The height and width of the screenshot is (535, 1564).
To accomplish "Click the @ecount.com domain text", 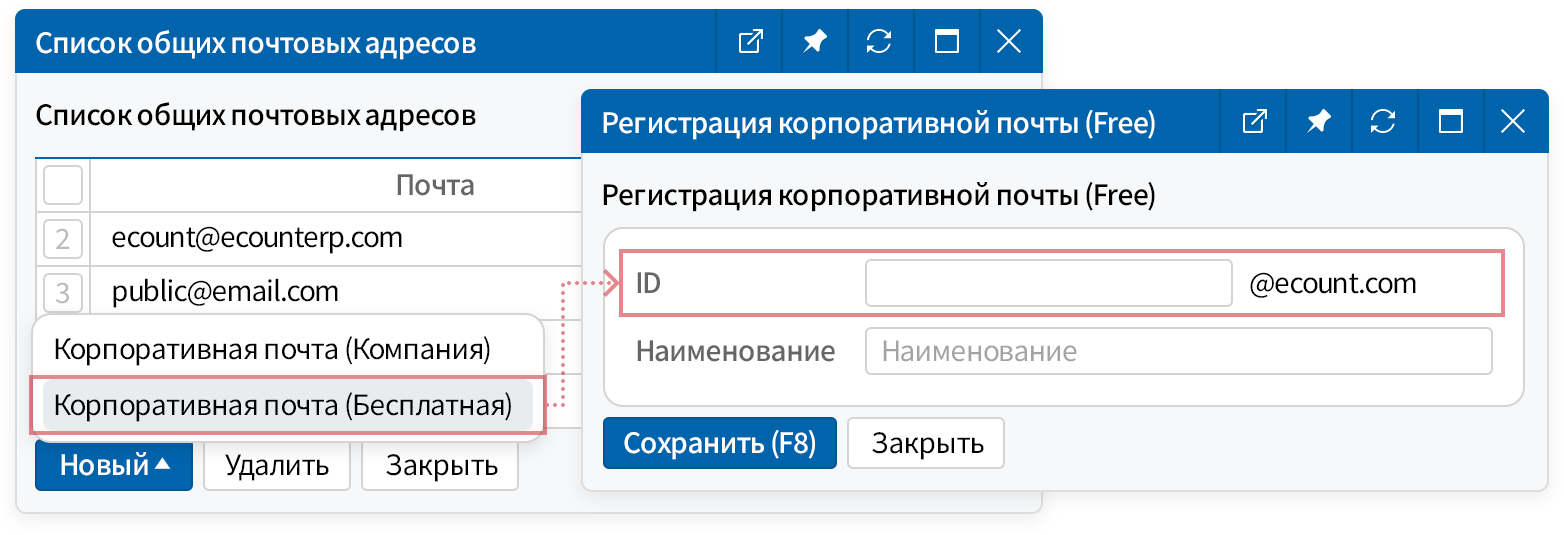I will (1333, 283).
